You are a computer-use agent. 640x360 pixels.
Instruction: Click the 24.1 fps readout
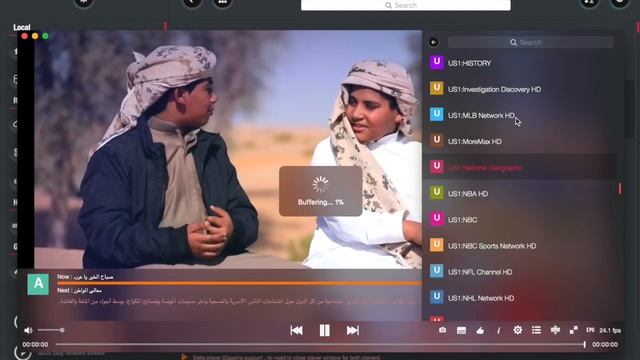coord(610,330)
